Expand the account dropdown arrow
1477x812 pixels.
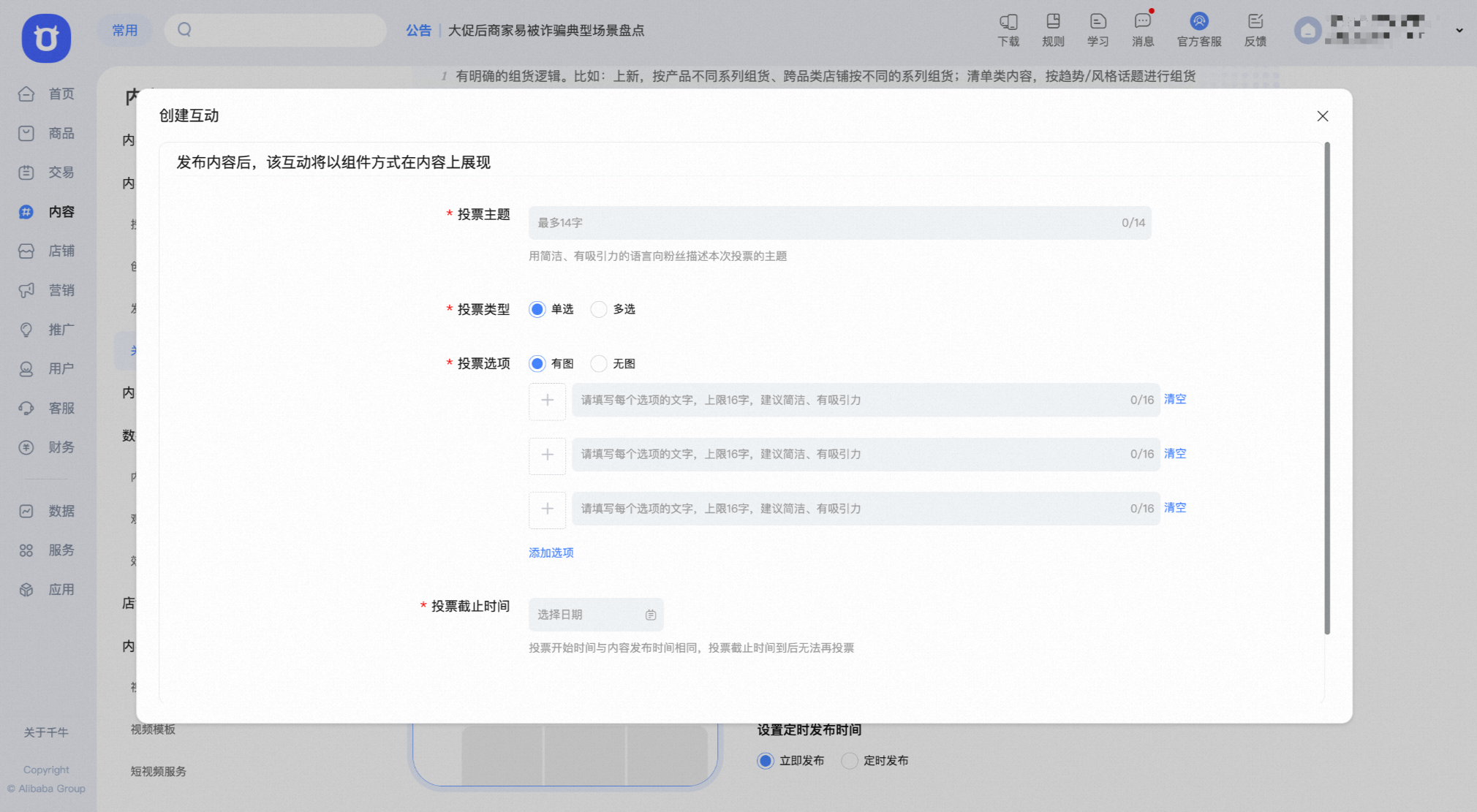tap(1459, 31)
